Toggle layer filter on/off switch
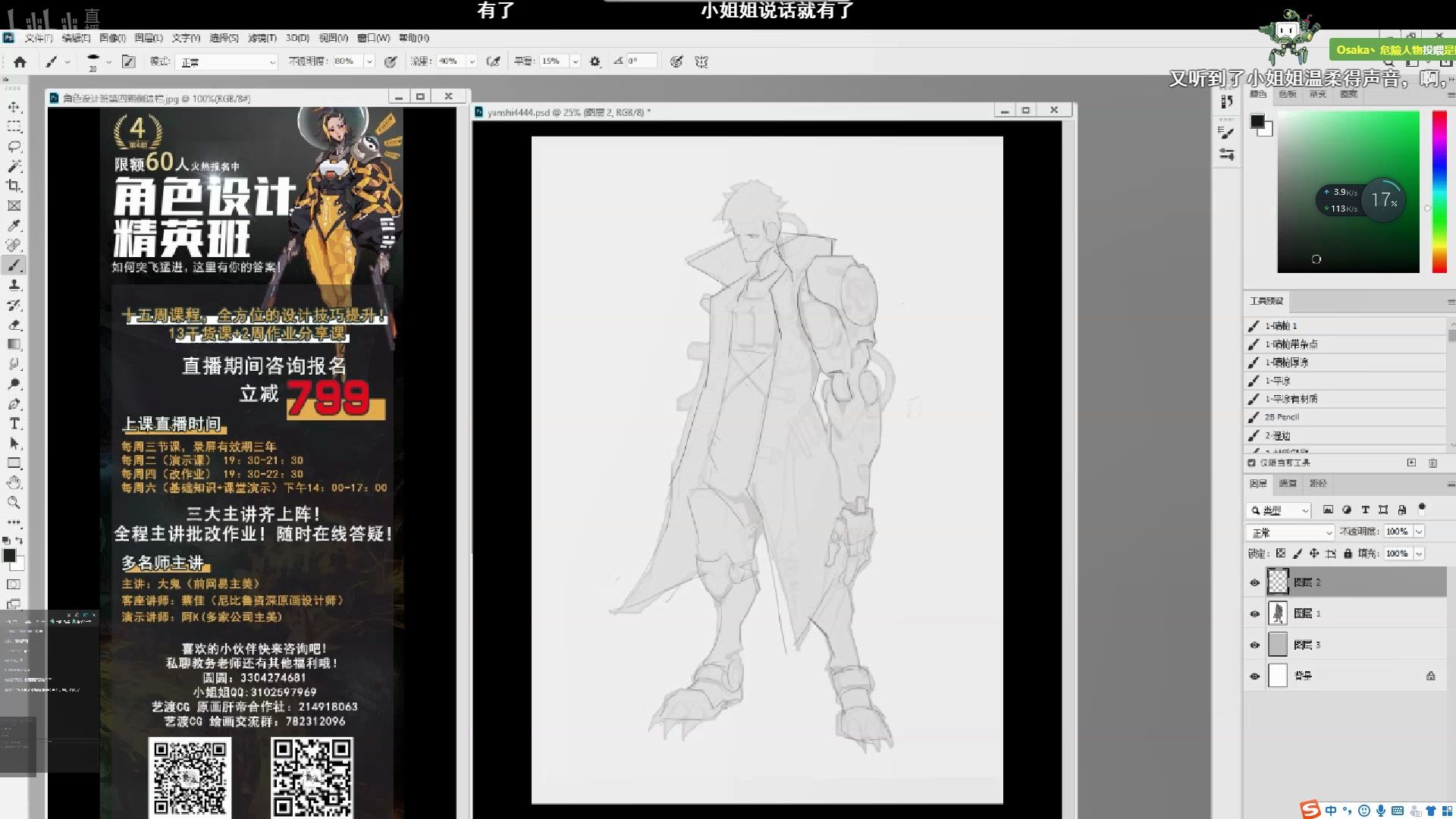1456x819 pixels. point(1422,508)
